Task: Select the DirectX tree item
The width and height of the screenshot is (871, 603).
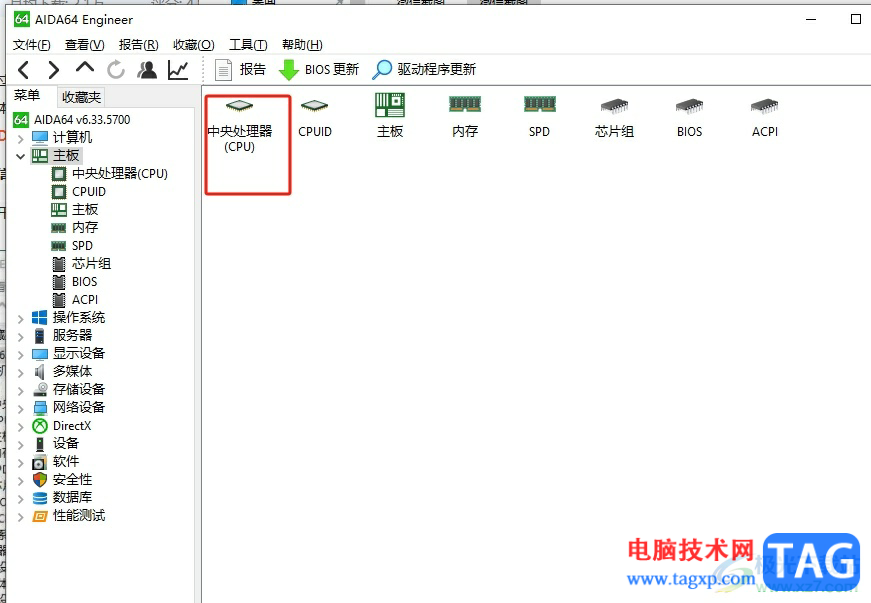Action: point(62,426)
